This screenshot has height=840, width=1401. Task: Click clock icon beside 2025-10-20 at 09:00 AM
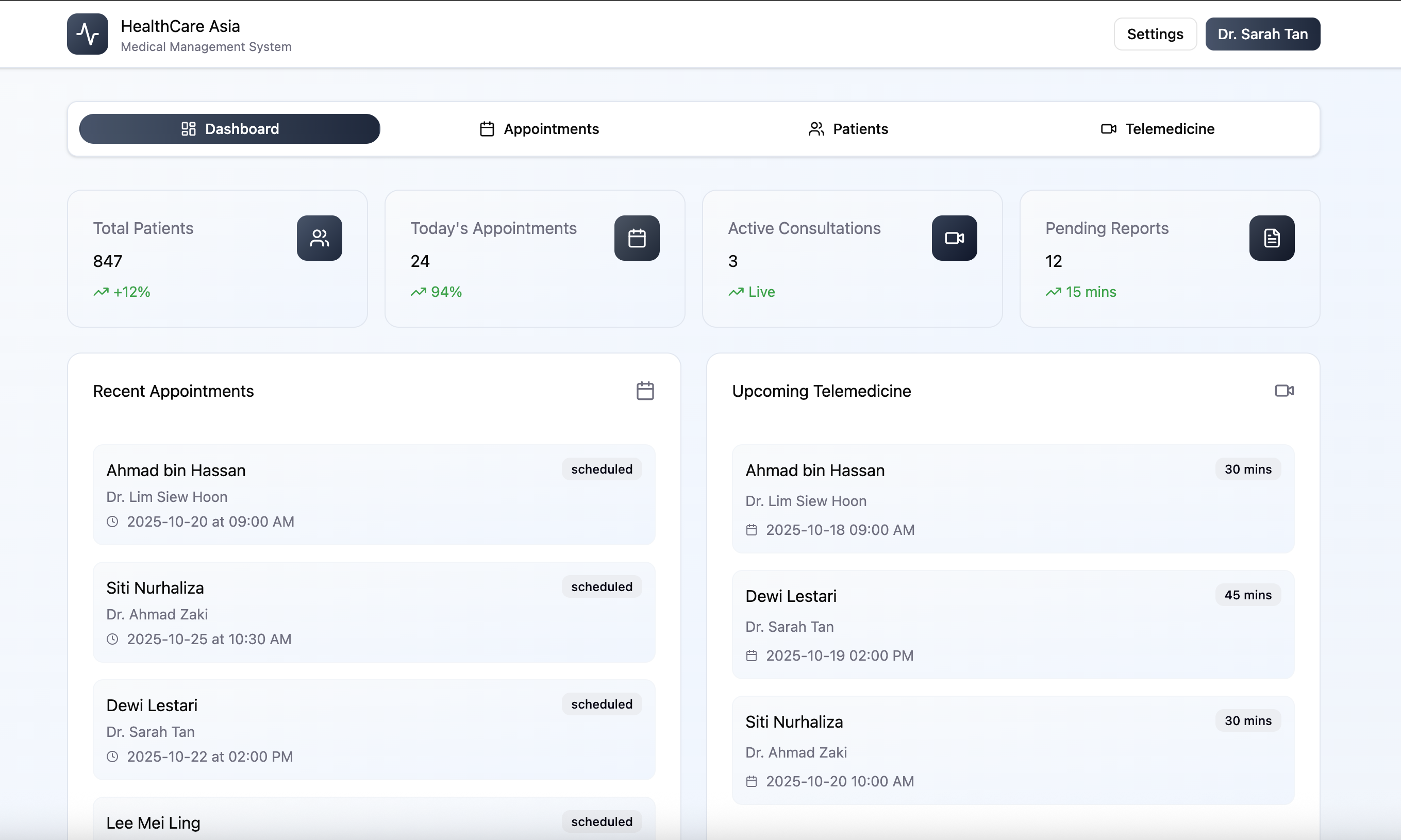pos(113,522)
